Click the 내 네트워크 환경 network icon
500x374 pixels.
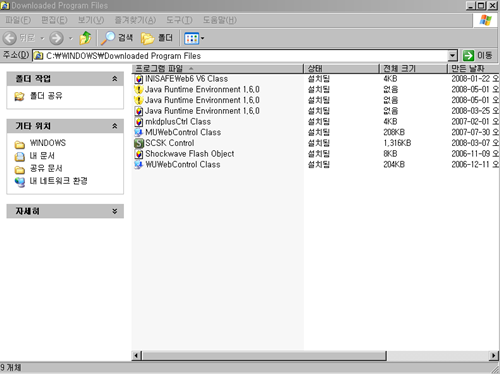tap(20, 182)
